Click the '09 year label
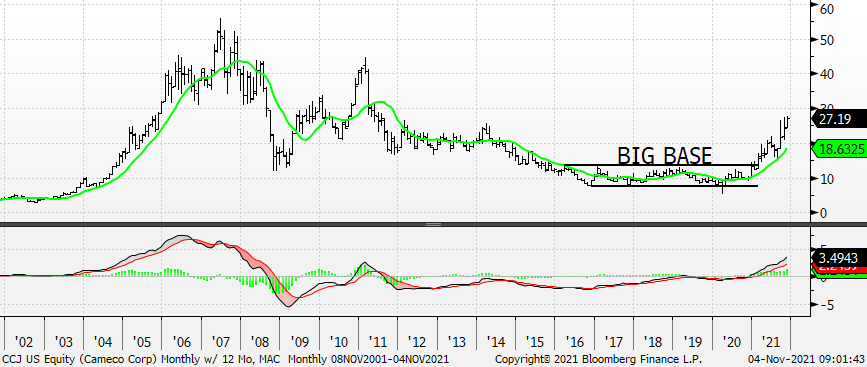The image size is (867, 367). (x=299, y=341)
